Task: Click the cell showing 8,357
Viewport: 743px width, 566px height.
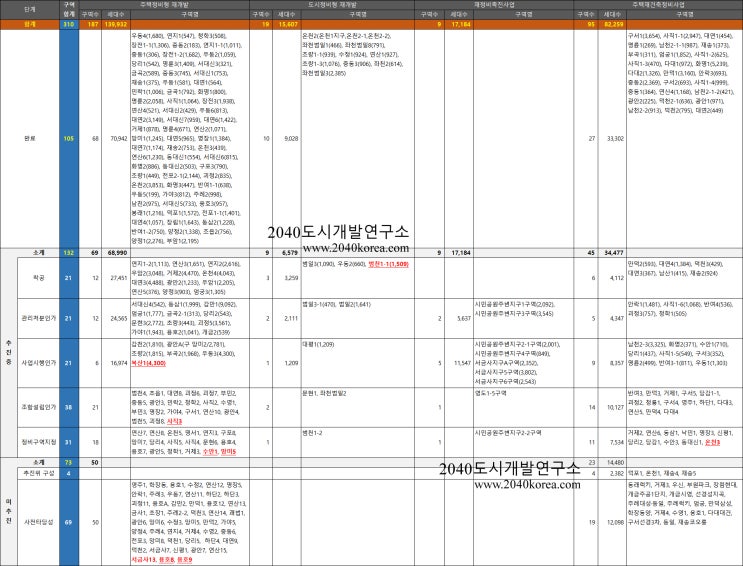Action: pos(612,363)
